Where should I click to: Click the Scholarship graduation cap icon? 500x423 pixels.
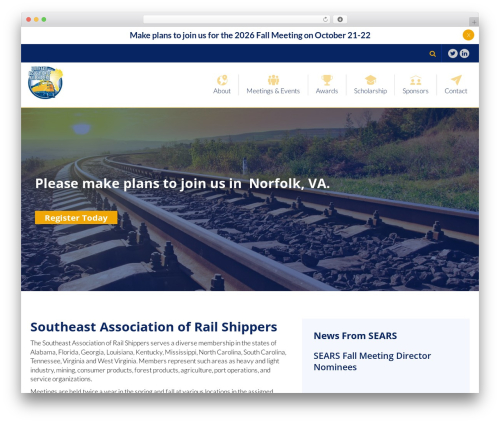pyautogui.click(x=370, y=80)
